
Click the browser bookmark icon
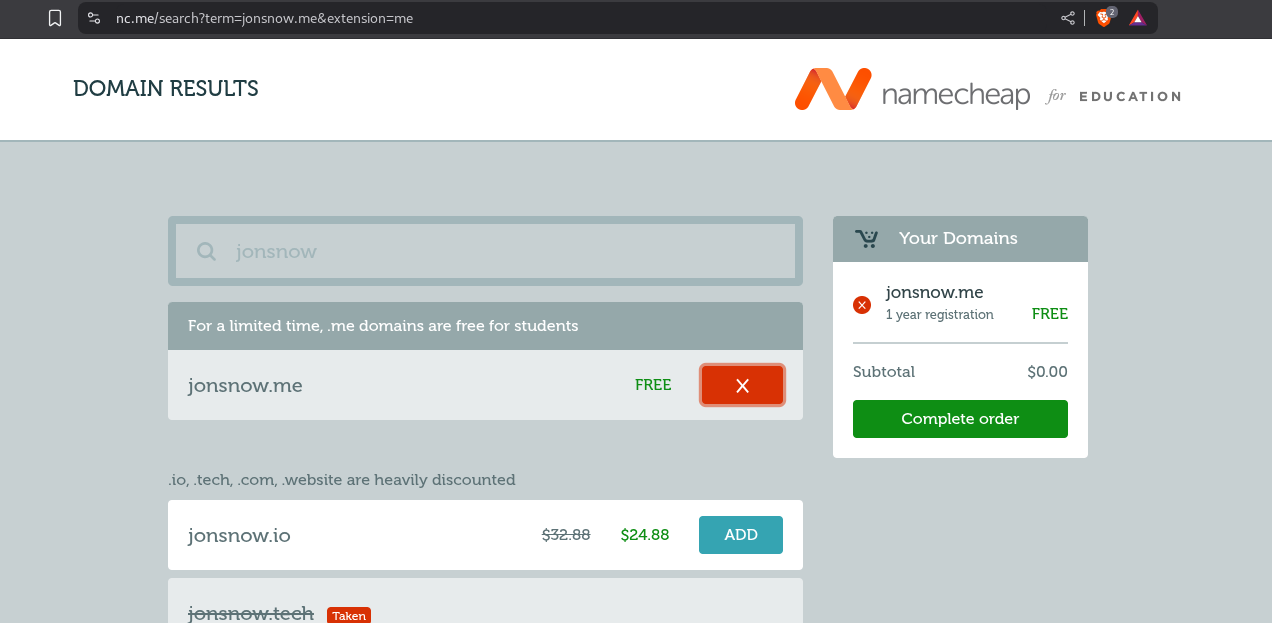pyautogui.click(x=55, y=18)
